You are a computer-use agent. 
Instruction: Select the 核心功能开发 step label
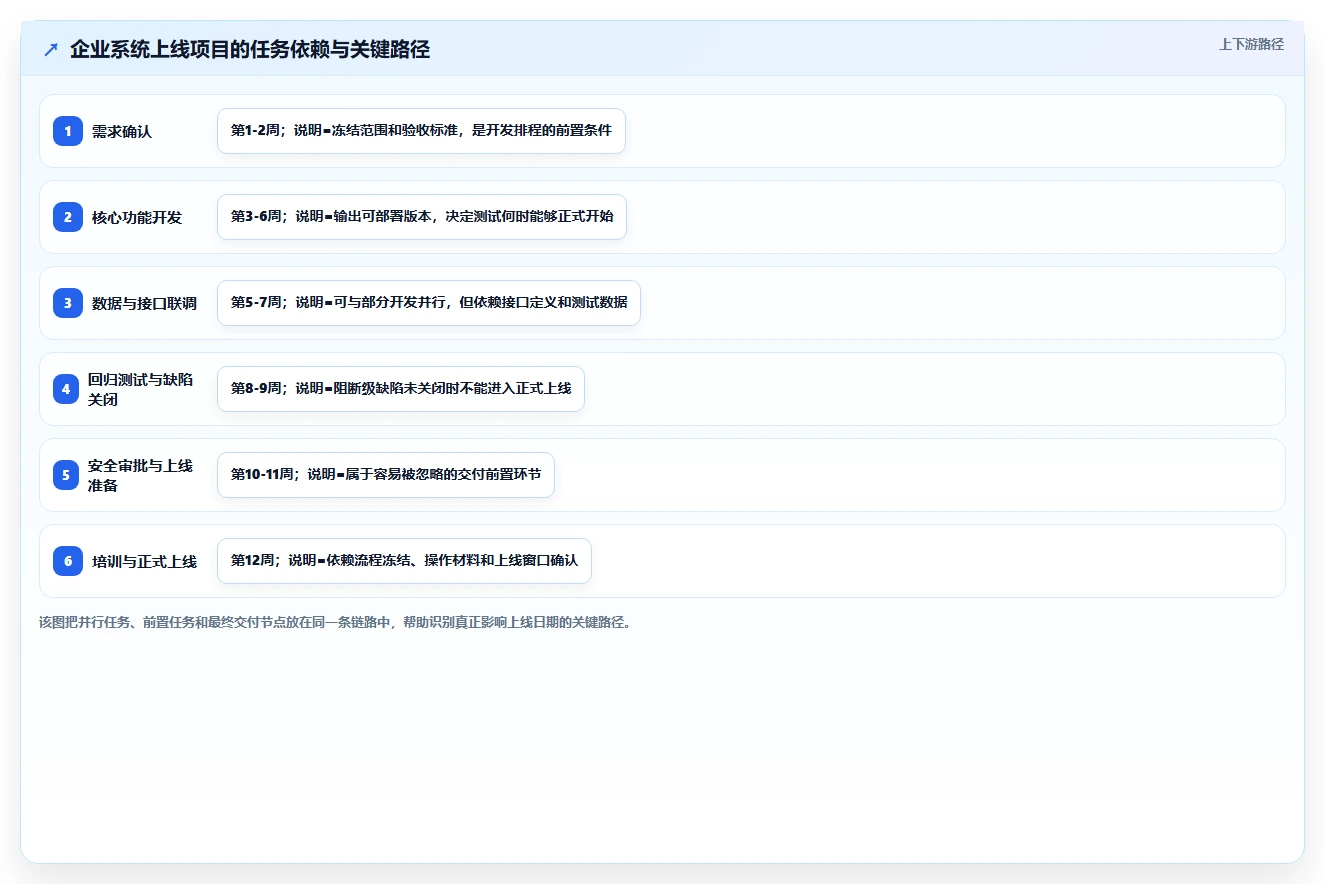[137, 217]
